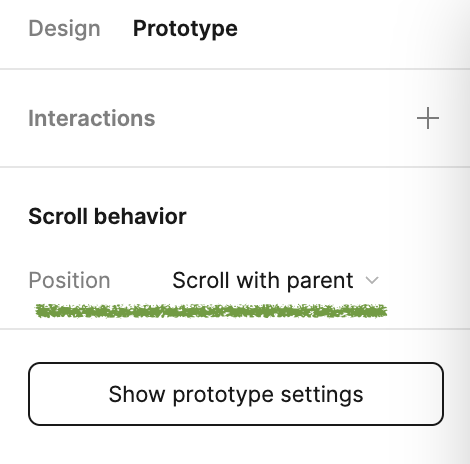Screen dimensions: 470x464
Task: Click the word 'Scroll' in the bold section heading
Action: 57,216
